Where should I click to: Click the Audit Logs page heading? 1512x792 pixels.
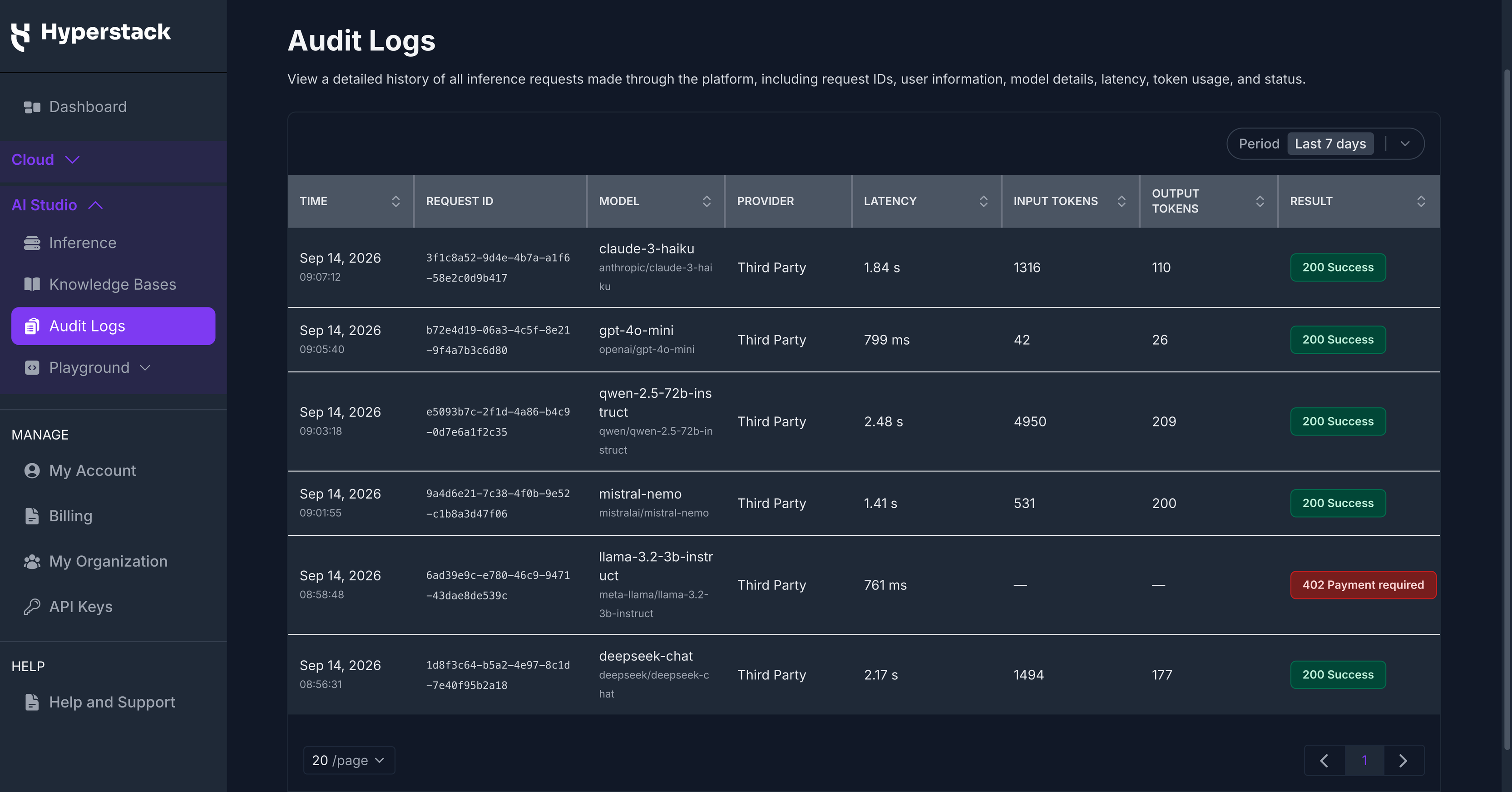point(361,40)
